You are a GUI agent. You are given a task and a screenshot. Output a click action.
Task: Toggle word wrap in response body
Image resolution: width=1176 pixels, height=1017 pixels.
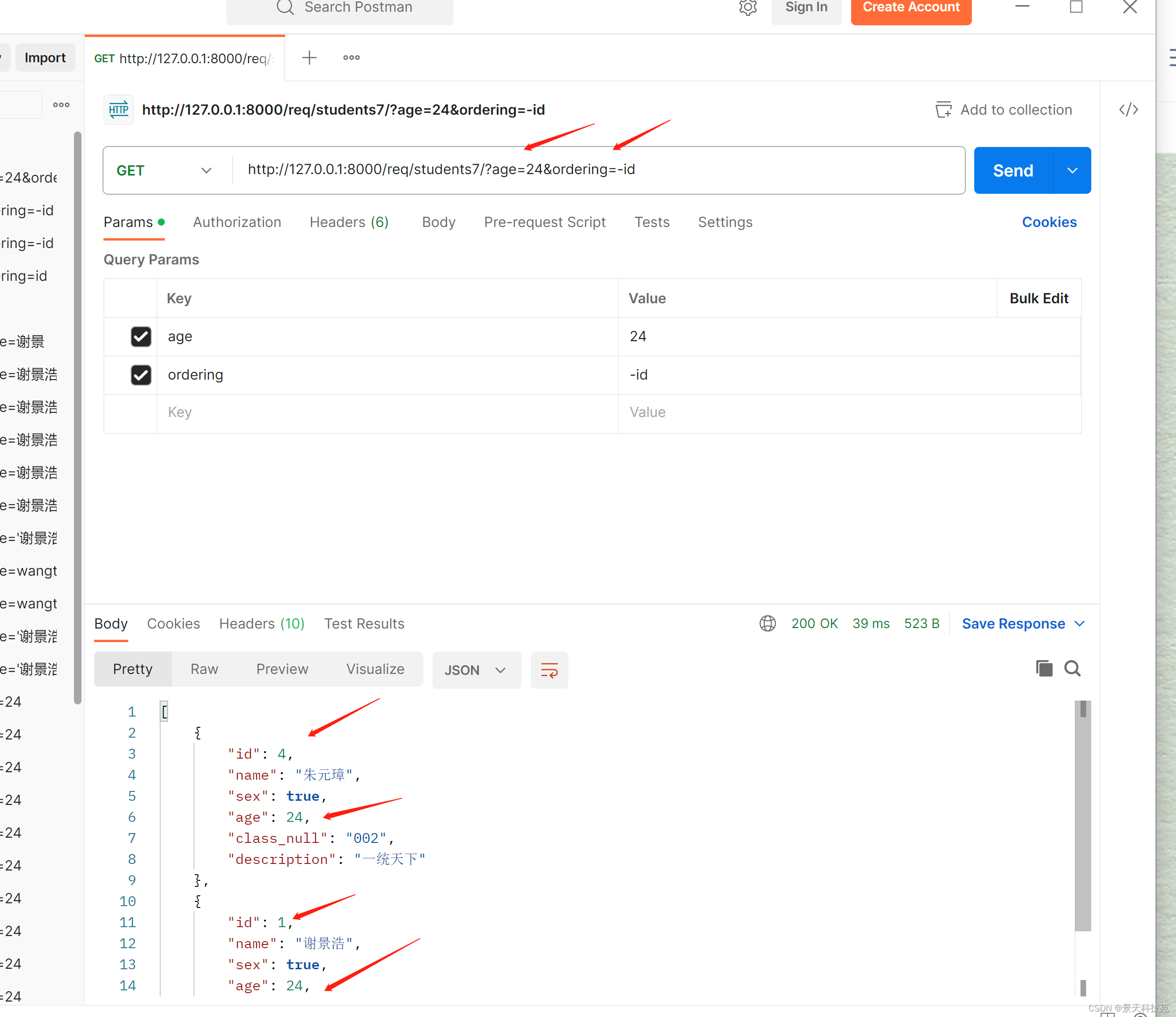[549, 670]
